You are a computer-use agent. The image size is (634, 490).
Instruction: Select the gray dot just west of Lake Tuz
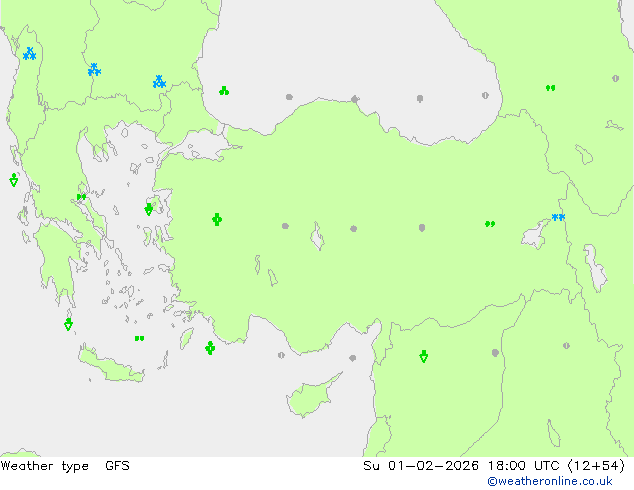285,226
